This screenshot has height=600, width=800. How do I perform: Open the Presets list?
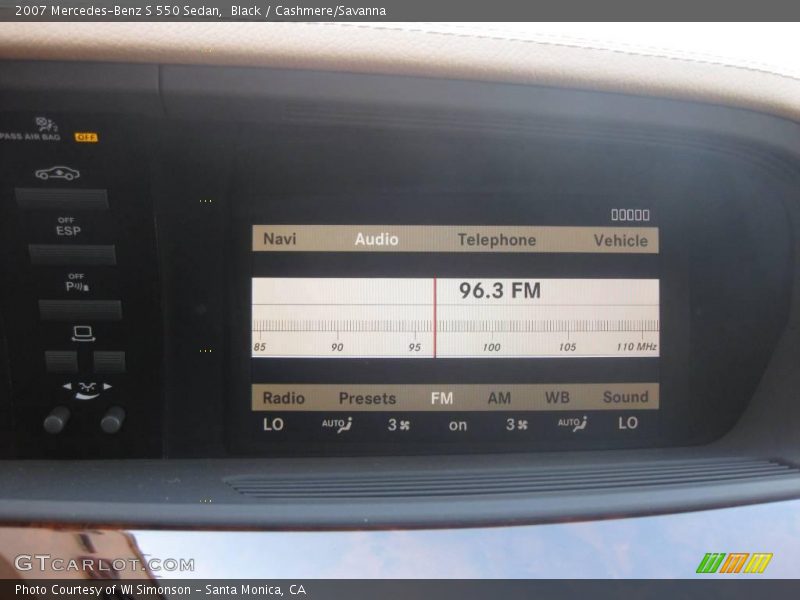click(367, 398)
